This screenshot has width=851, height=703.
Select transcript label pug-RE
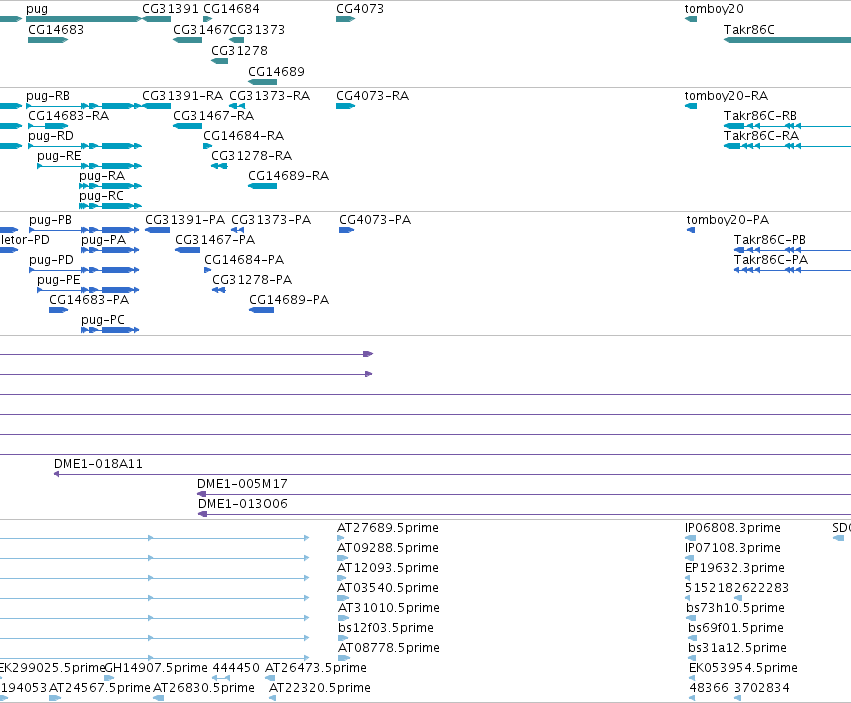pos(59,156)
